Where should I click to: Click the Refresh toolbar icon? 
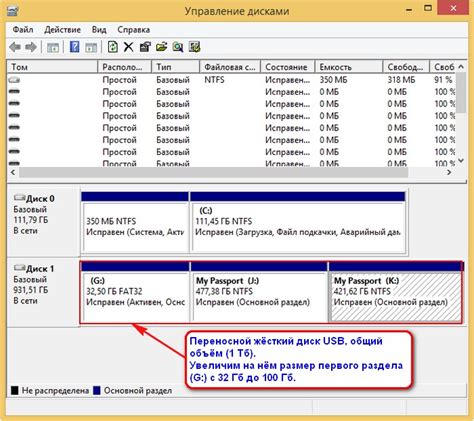(x=113, y=47)
